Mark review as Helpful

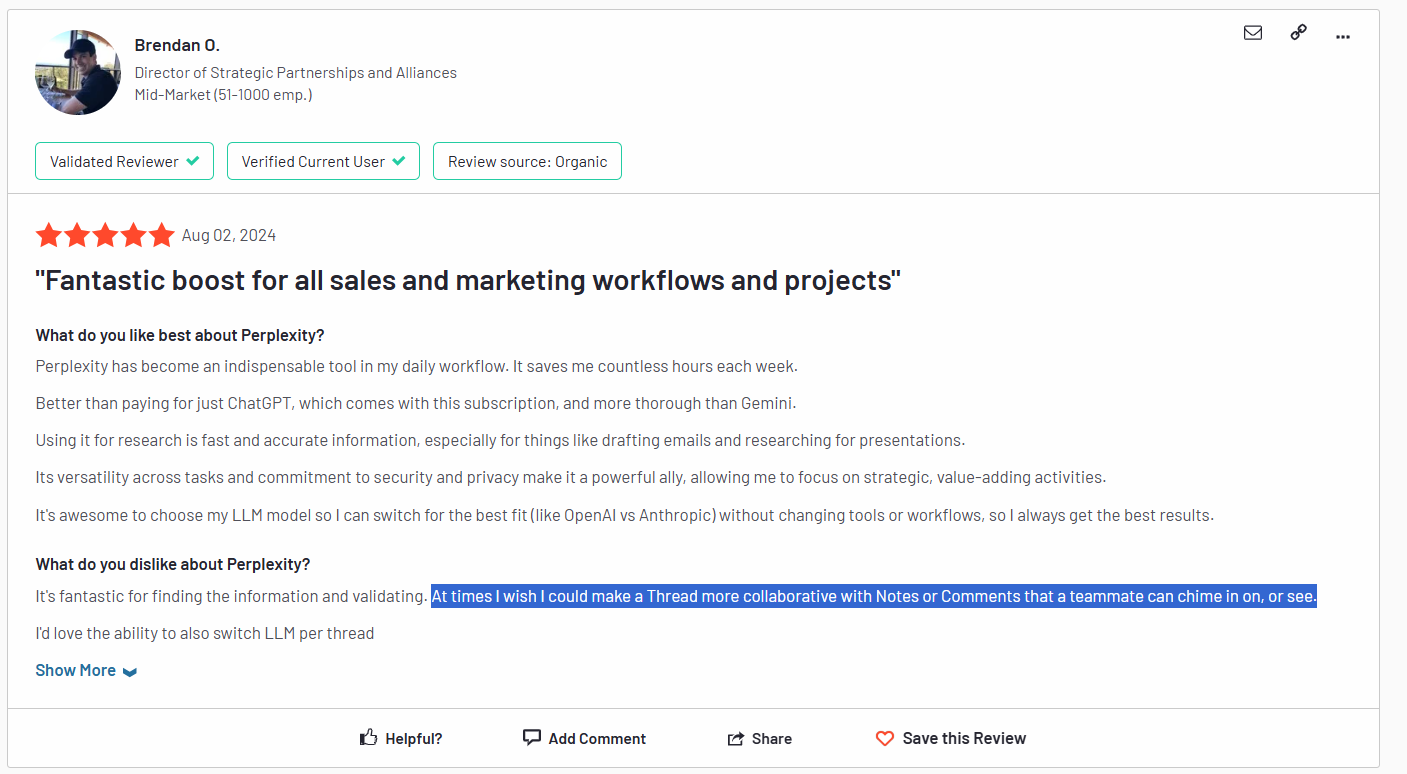tap(401, 738)
